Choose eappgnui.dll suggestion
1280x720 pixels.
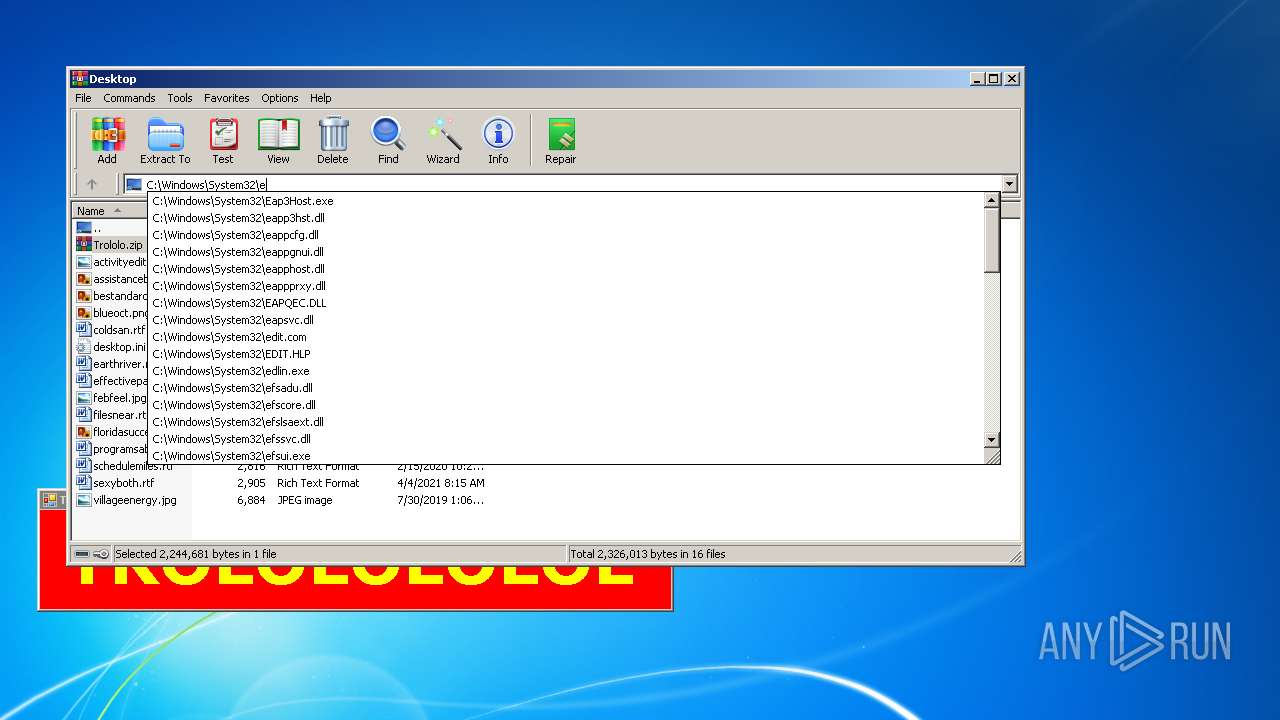pyautogui.click(x=566, y=252)
